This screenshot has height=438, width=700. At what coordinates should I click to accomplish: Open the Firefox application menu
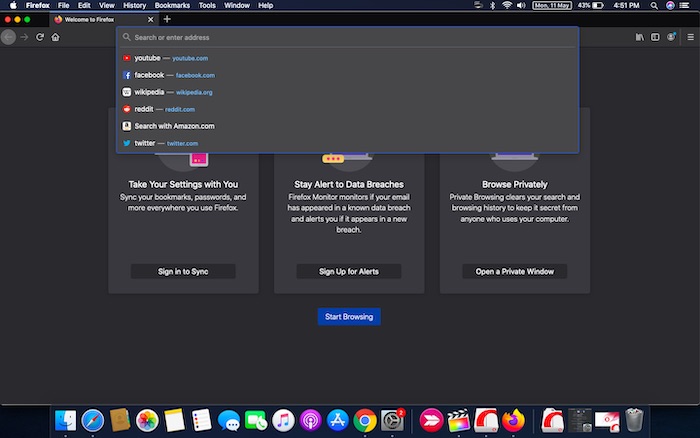(38, 5)
